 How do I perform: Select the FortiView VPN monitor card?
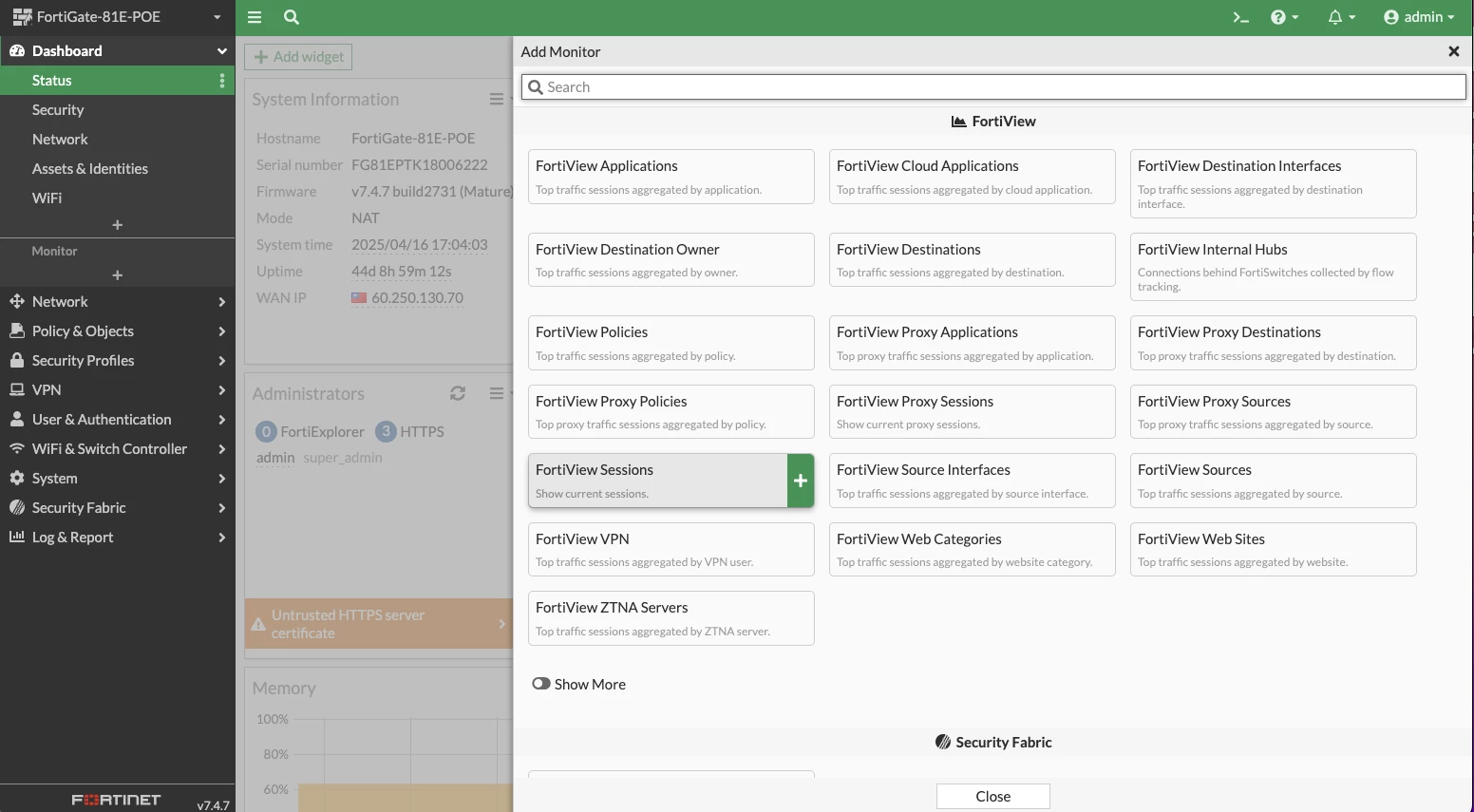[x=671, y=549]
